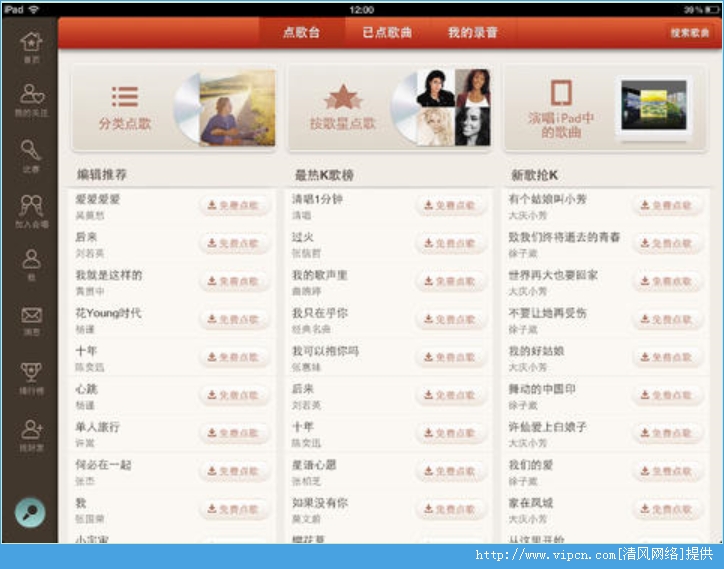
Task: Click the battery indicator in status bar
Action: click(x=712, y=10)
